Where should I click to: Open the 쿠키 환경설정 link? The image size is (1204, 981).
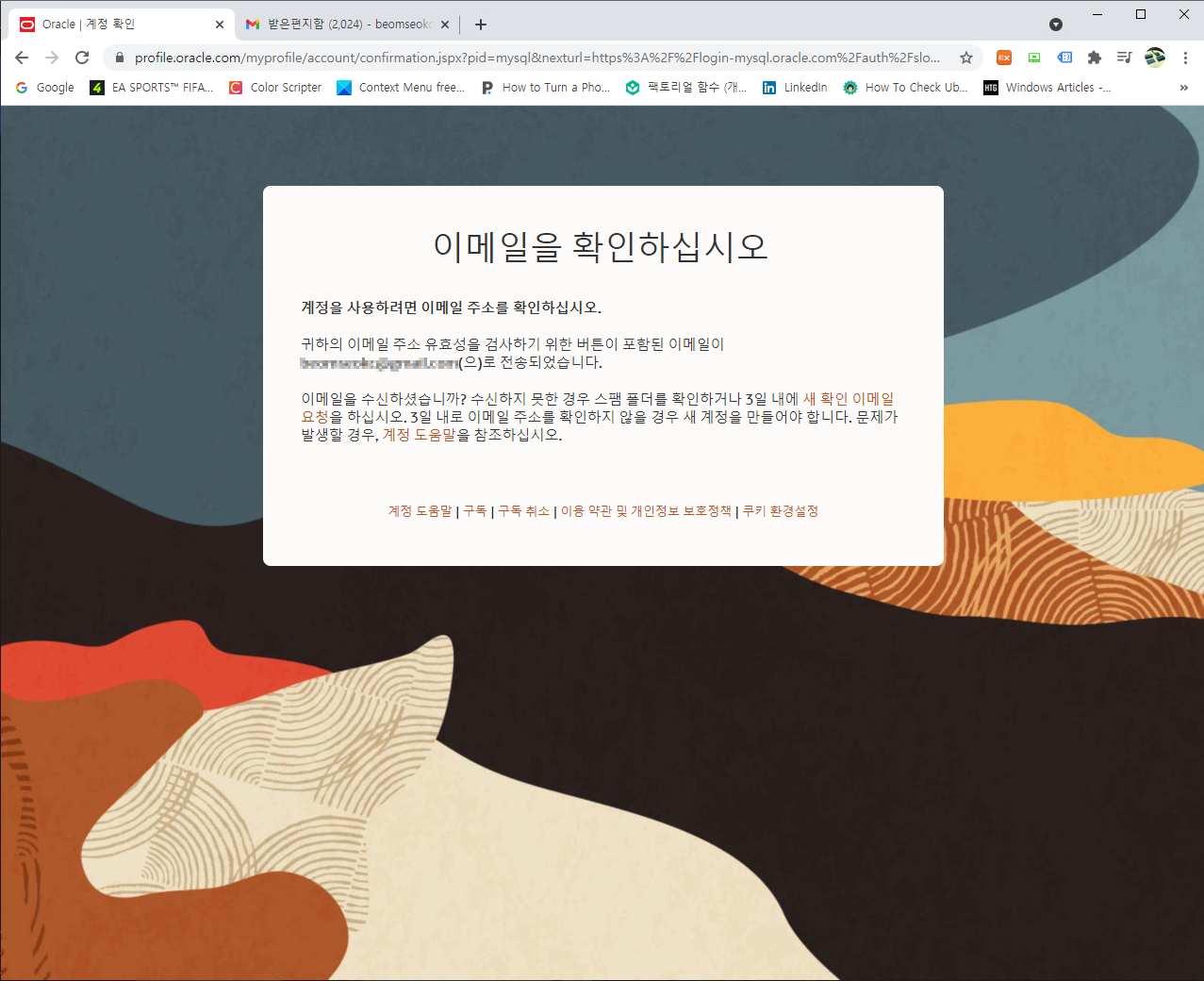click(781, 510)
